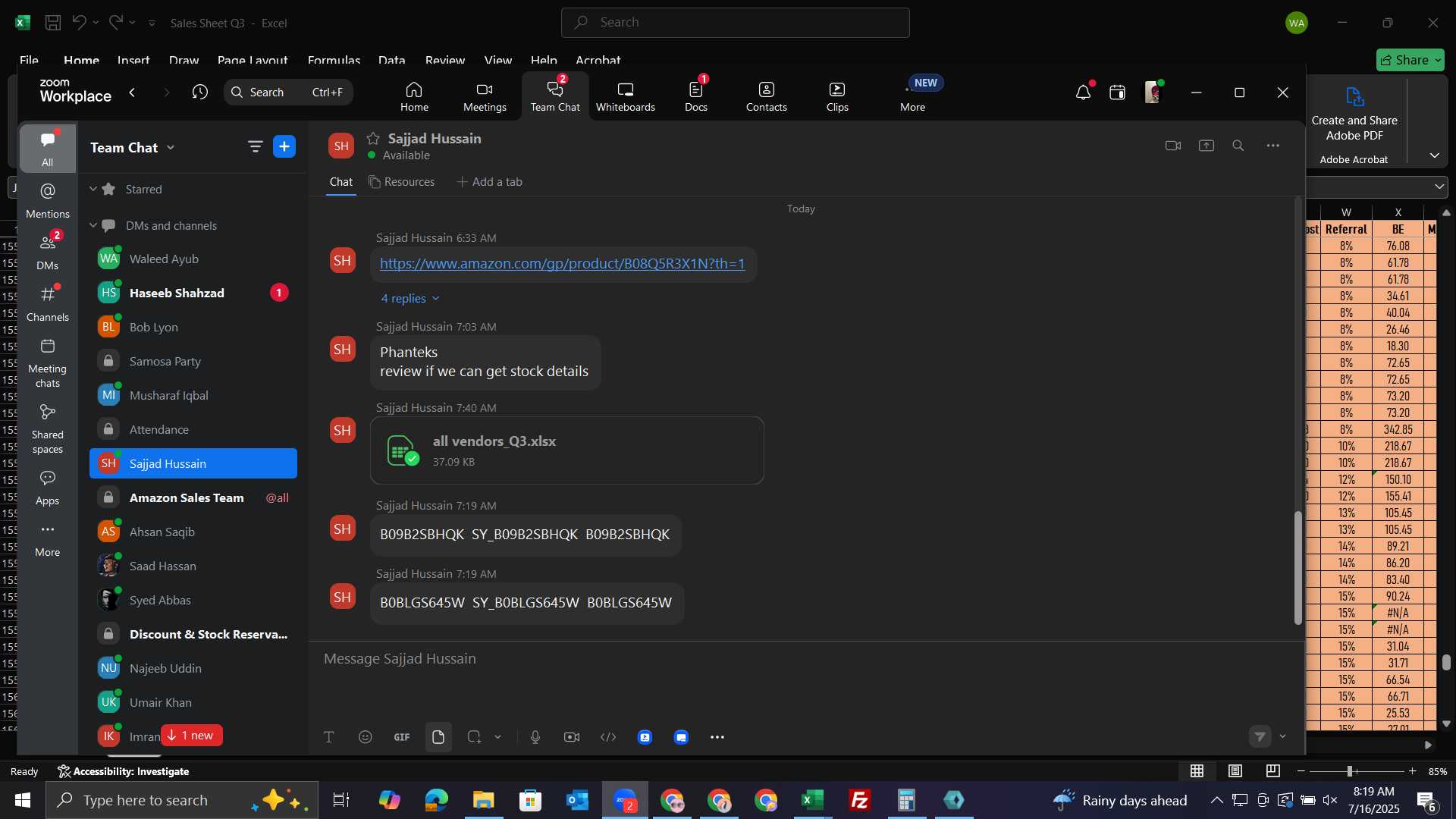
Task: Show All chats in sidebar
Action: [48, 149]
